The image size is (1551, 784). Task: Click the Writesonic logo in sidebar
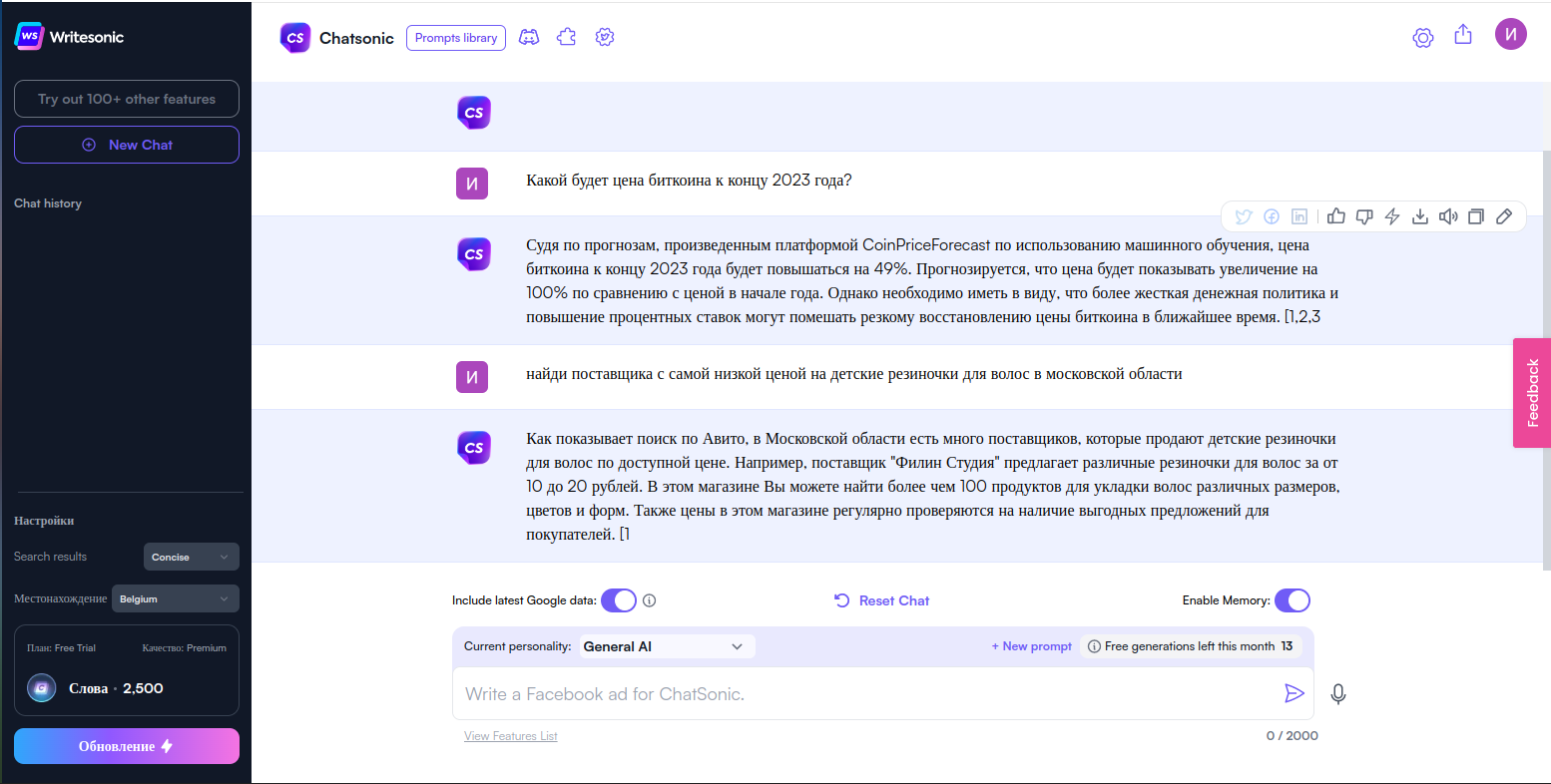tap(70, 37)
